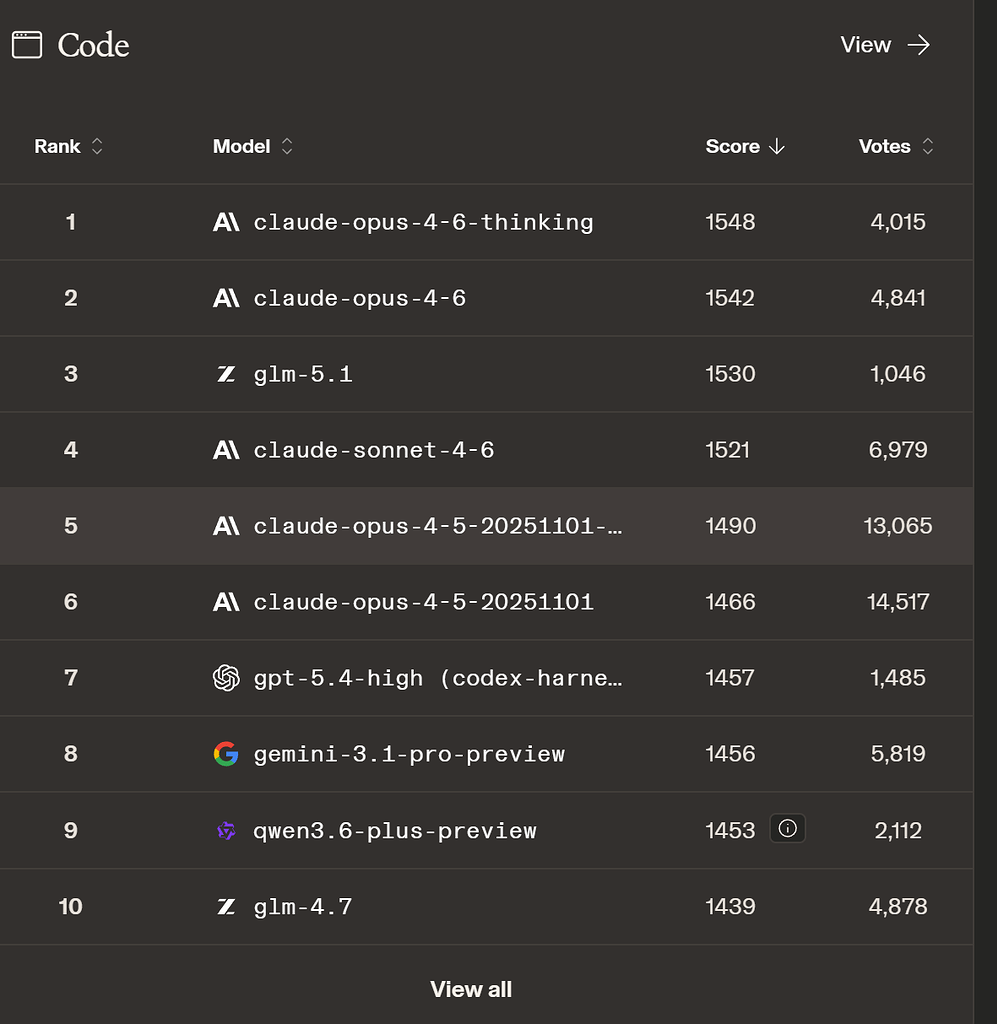Sort the table by Score column
The width and height of the screenshot is (997, 1024).
click(x=745, y=146)
